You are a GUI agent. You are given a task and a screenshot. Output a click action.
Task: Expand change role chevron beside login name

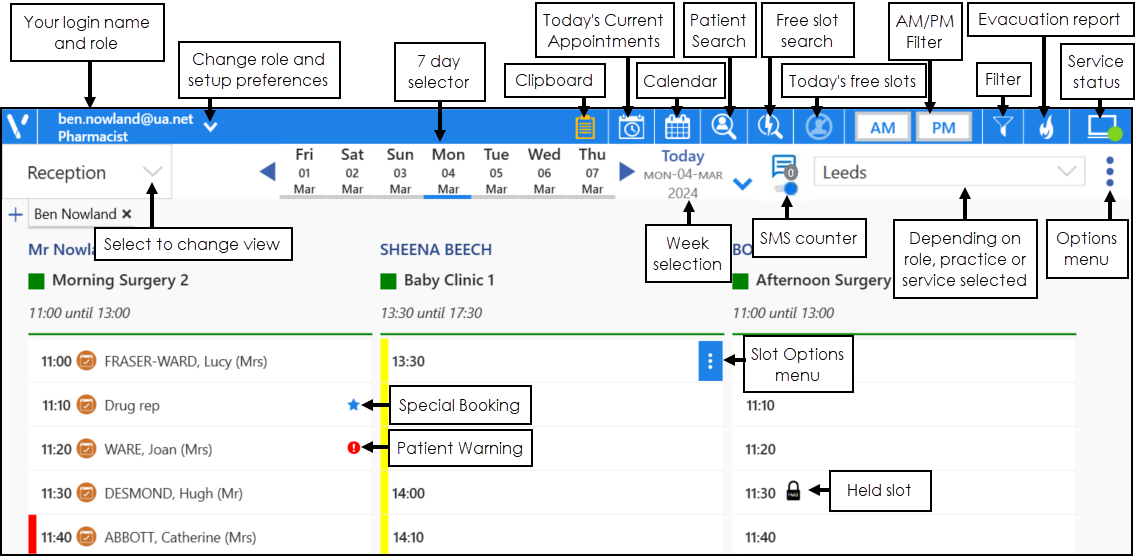[x=210, y=126]
